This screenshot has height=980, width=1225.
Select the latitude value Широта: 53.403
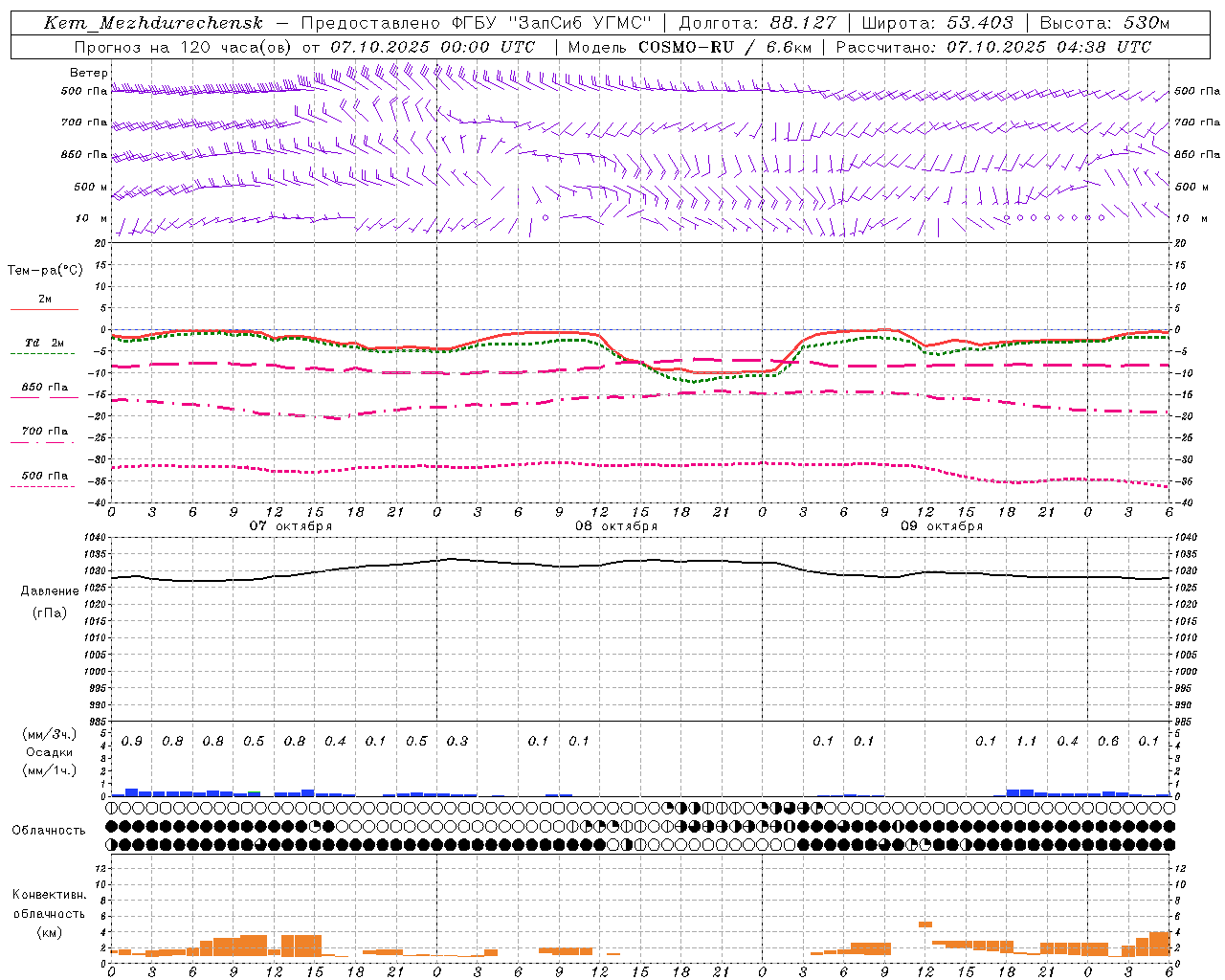point(937,23)
